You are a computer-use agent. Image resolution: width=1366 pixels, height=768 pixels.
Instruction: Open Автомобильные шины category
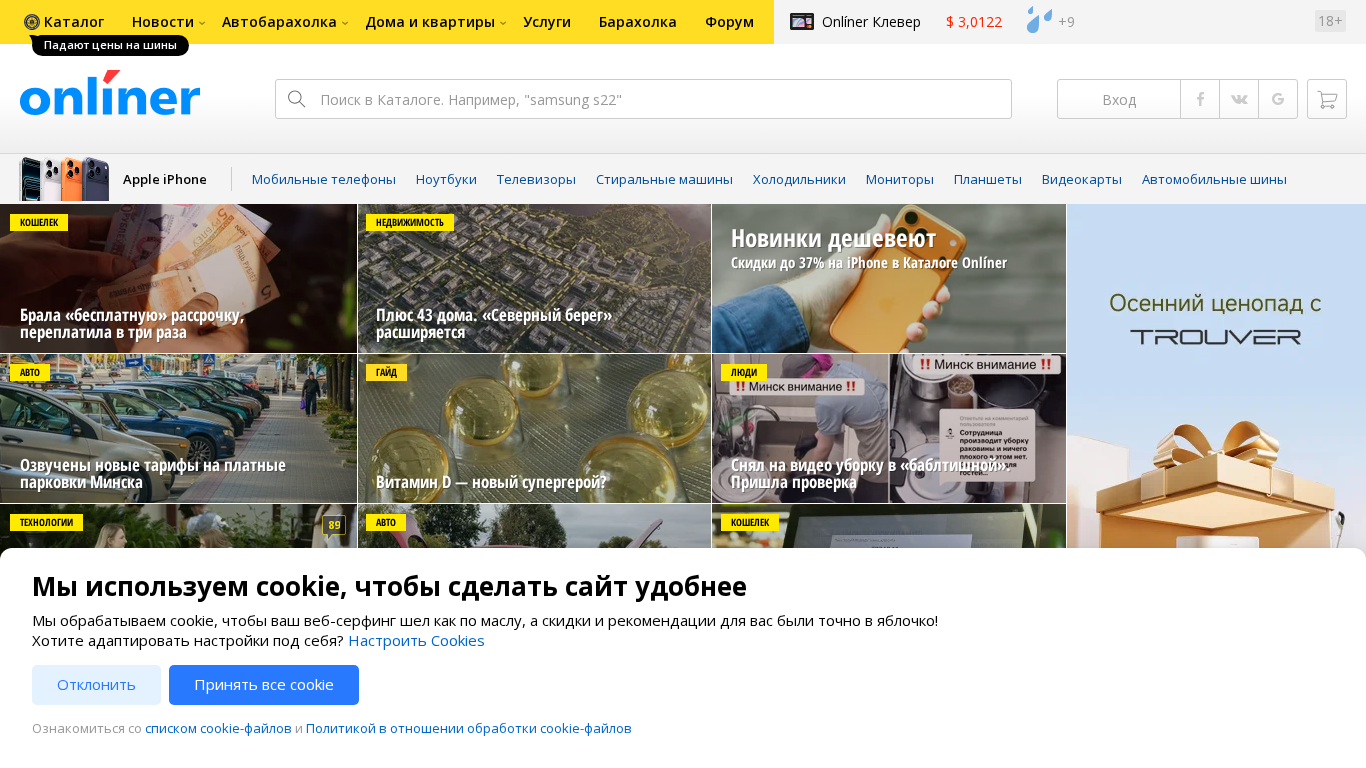pos(1214,179)
